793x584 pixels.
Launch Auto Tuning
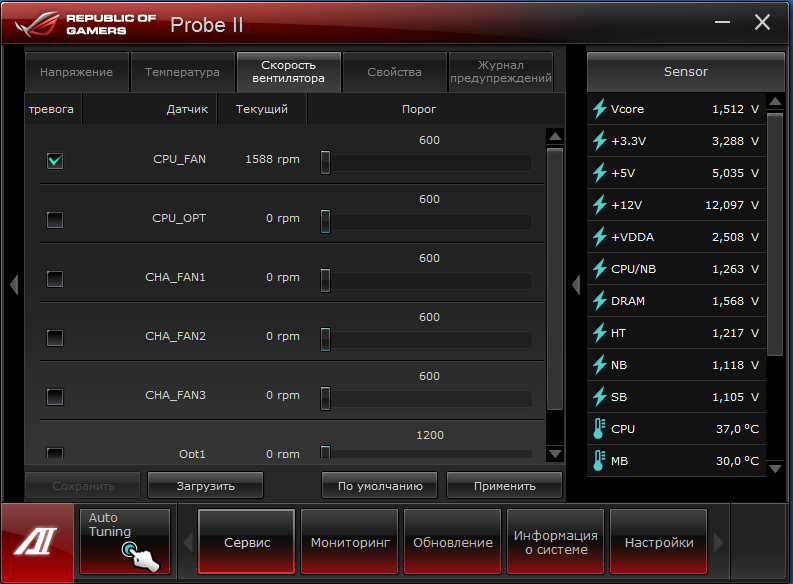point(124,542)
